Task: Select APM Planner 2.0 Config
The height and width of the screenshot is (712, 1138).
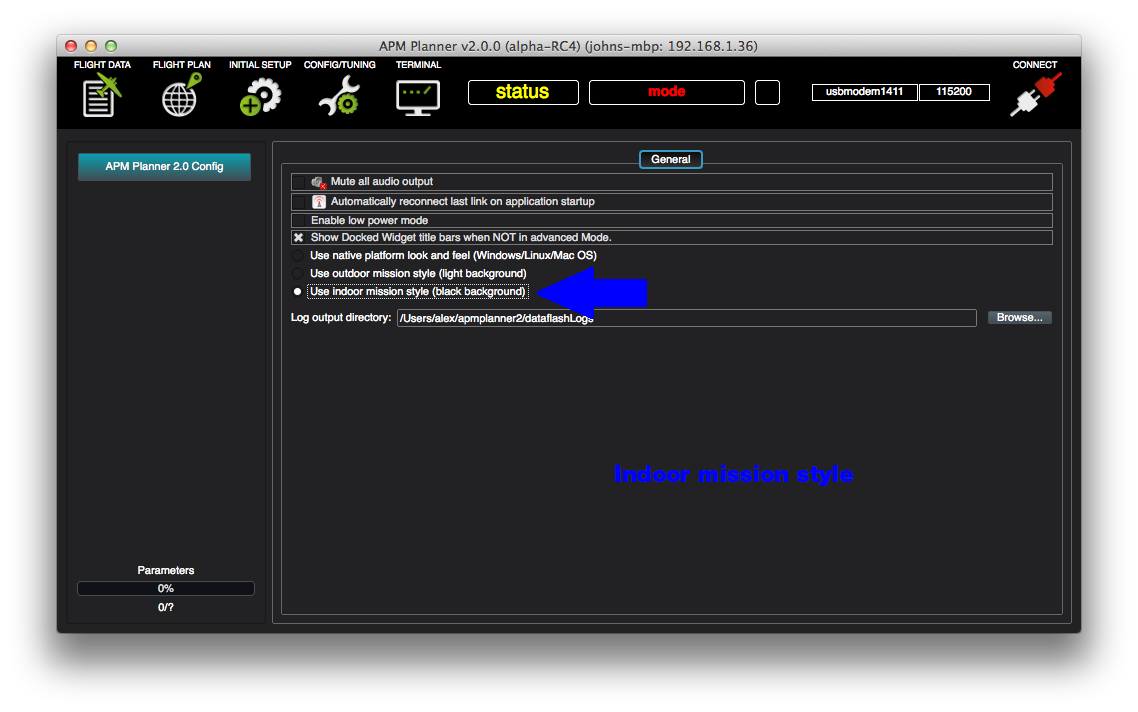Action: [x=164, y=167]
